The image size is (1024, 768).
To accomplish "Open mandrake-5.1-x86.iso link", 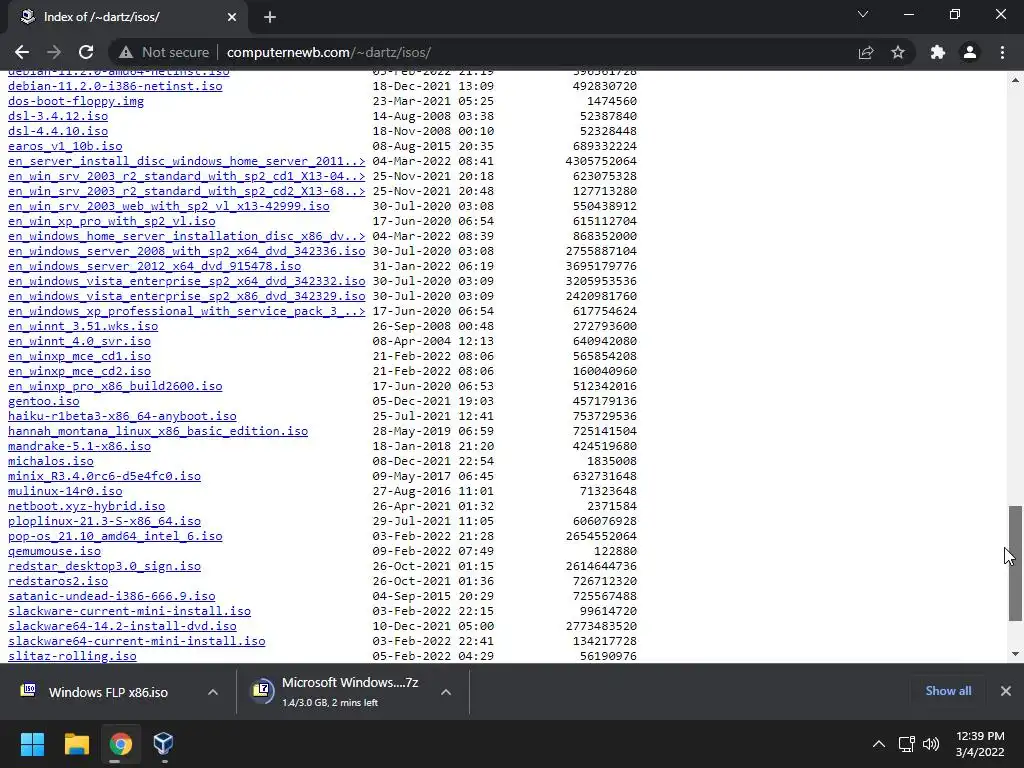I will pyautogui.click(x=79, y=447).
